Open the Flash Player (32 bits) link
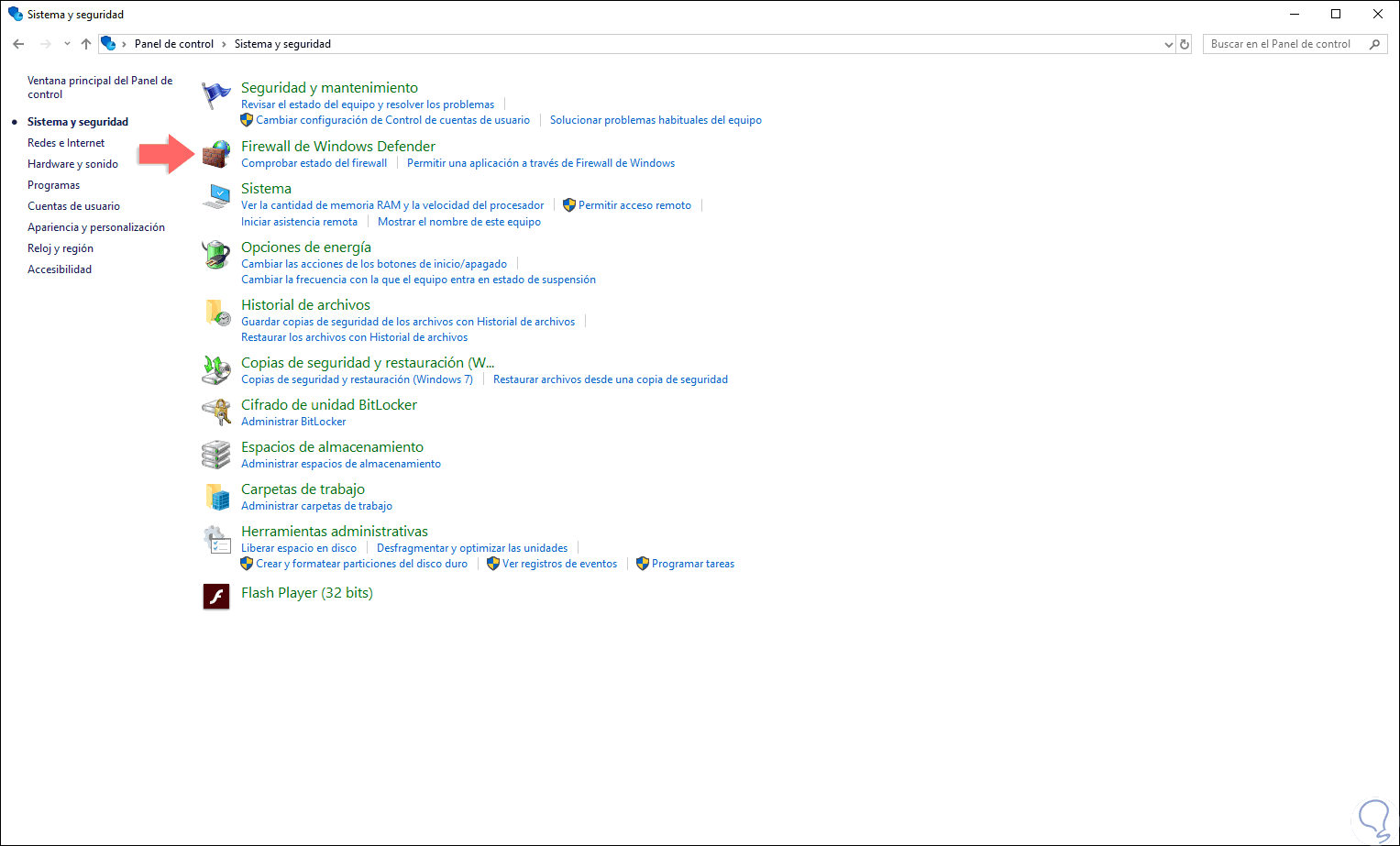This screenshot has width=1400, height=846. point(306,593)
